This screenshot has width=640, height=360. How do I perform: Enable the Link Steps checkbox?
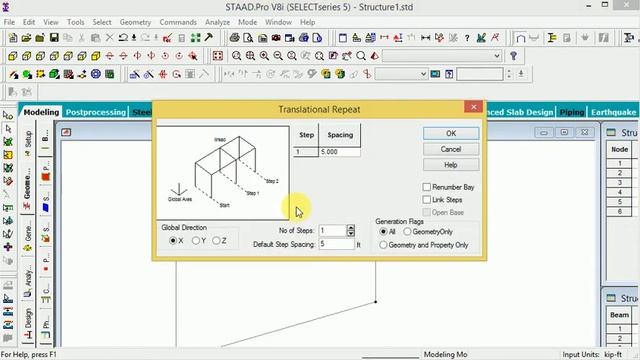(427, 200)
